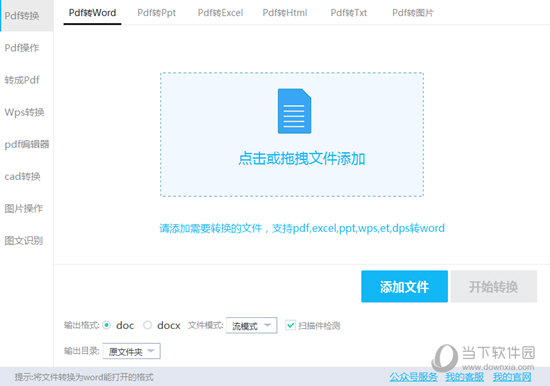The height and width of the screenshot is (386, 550).
Task: Open the 流模式 file mode dropdown
Action: [251, 325]
